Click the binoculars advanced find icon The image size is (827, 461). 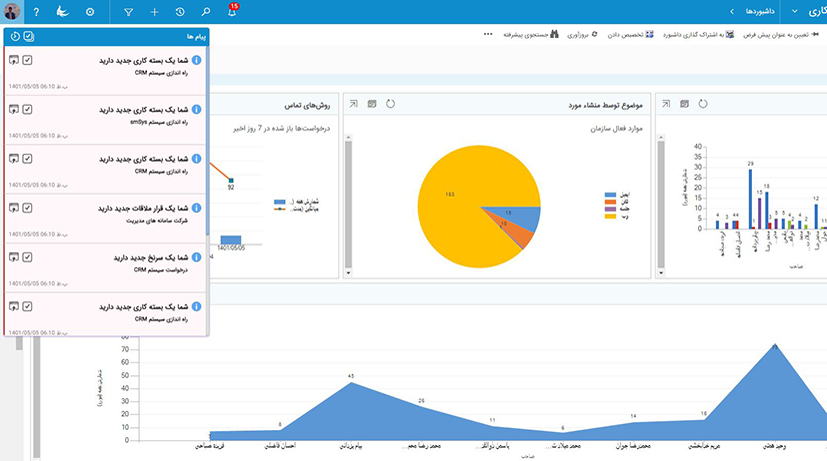pos(554,34)
